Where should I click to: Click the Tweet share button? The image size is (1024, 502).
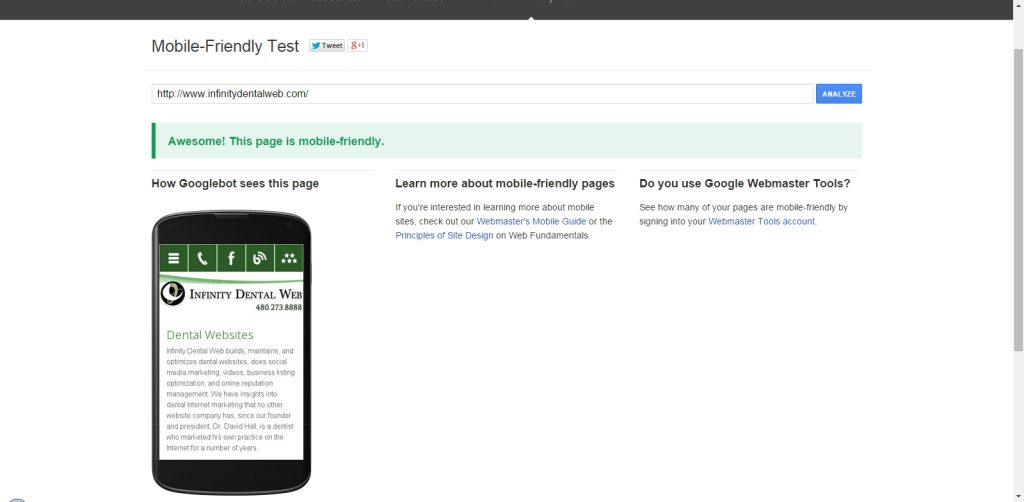pos(327,46)
